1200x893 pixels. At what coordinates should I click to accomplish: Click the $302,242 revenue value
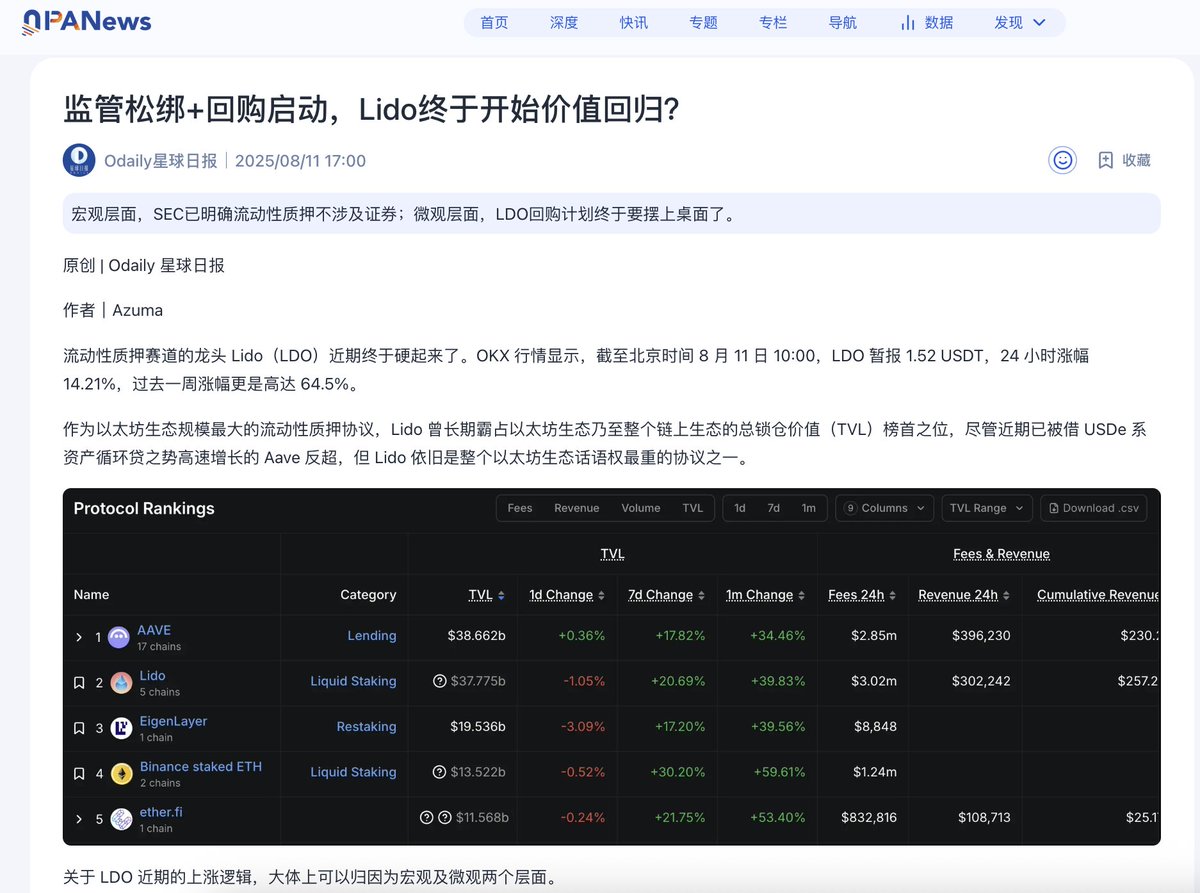[979, 681]
